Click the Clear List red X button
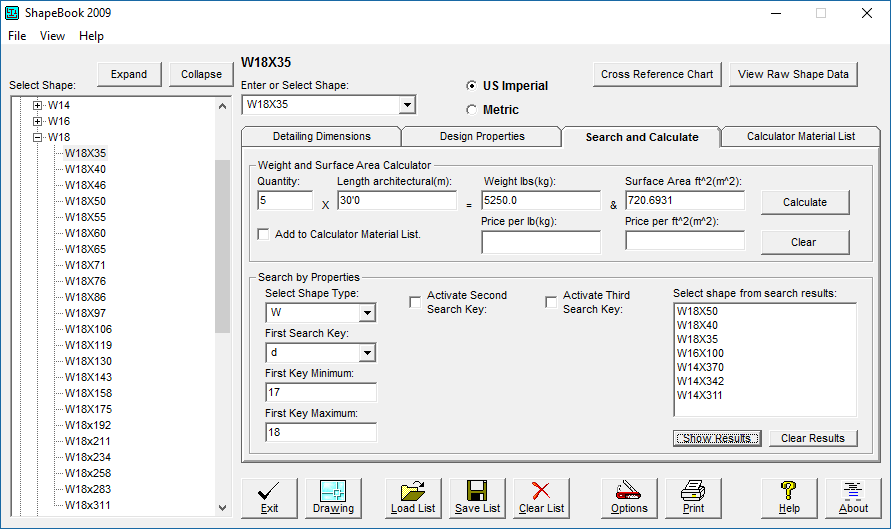 pos(542,498)
